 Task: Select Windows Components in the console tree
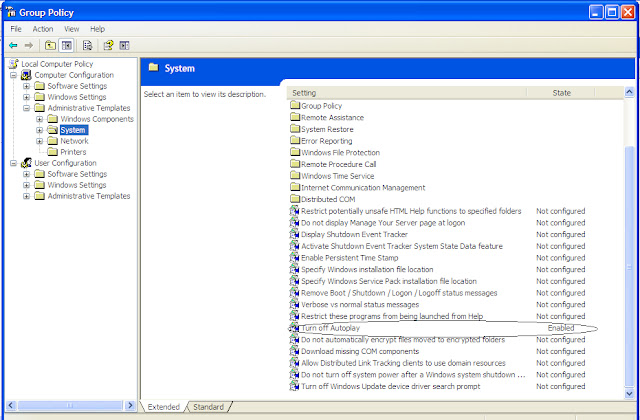coord(97,119)
